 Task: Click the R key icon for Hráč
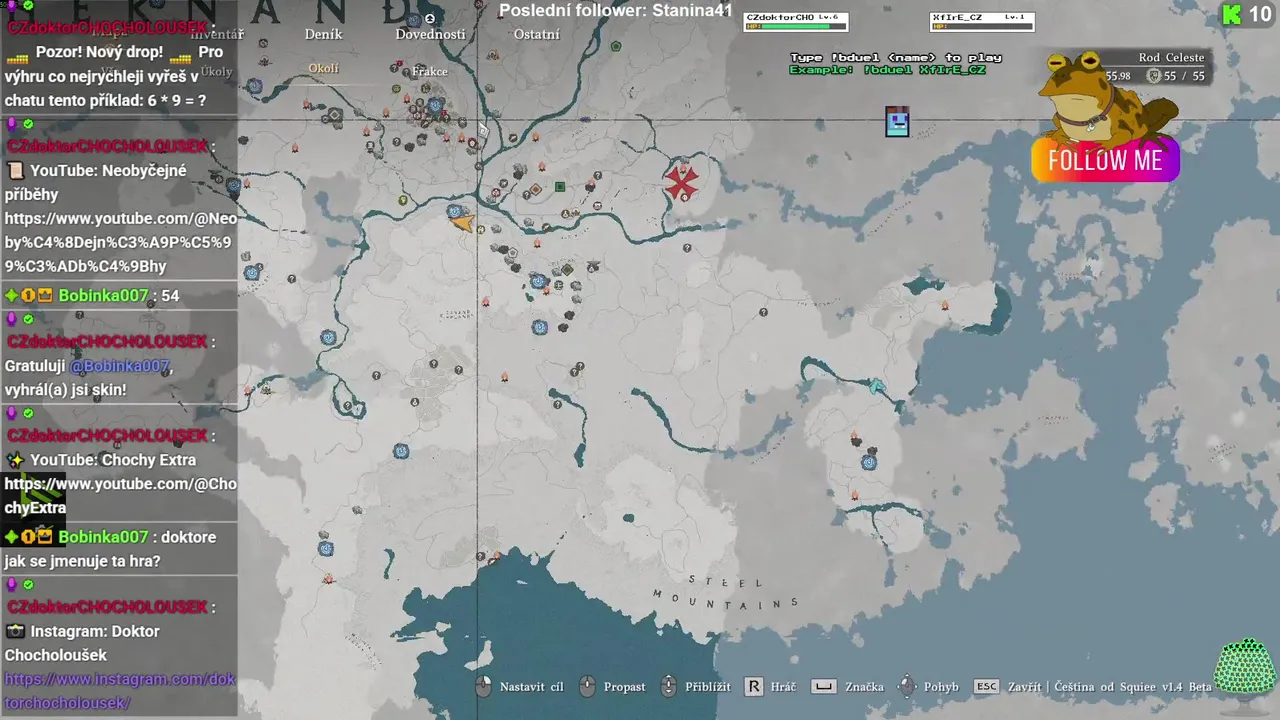(x=754, y=687)
